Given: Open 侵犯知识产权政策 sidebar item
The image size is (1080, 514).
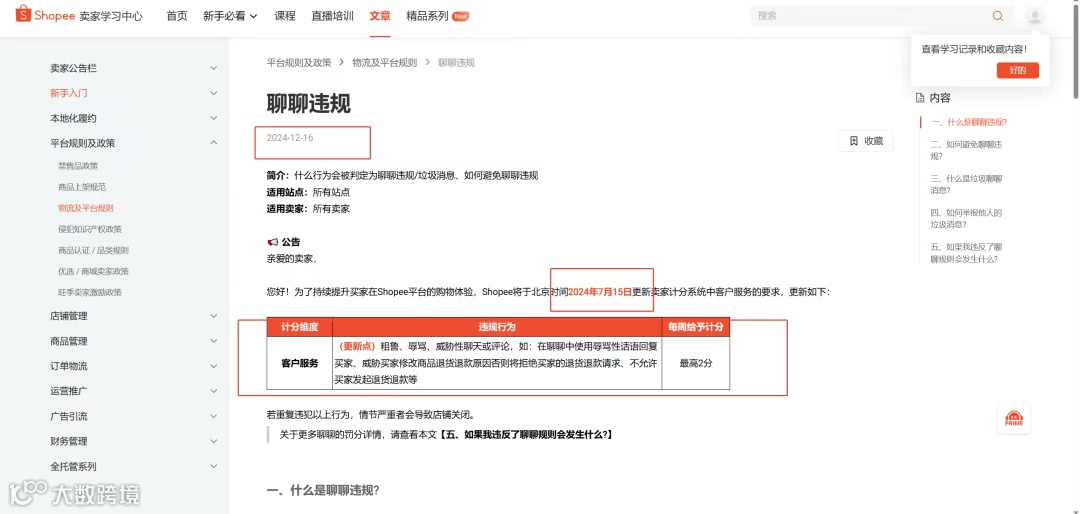Looking at the screenshot, I should pos(90,229).
